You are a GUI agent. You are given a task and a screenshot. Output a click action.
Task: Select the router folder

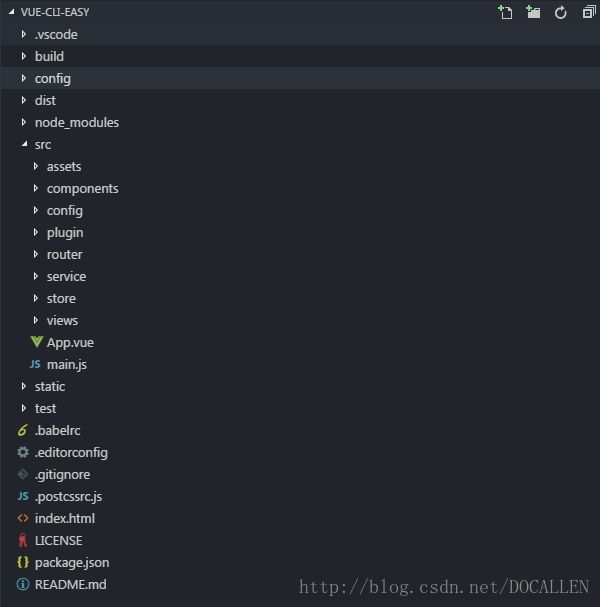[300, 254]
